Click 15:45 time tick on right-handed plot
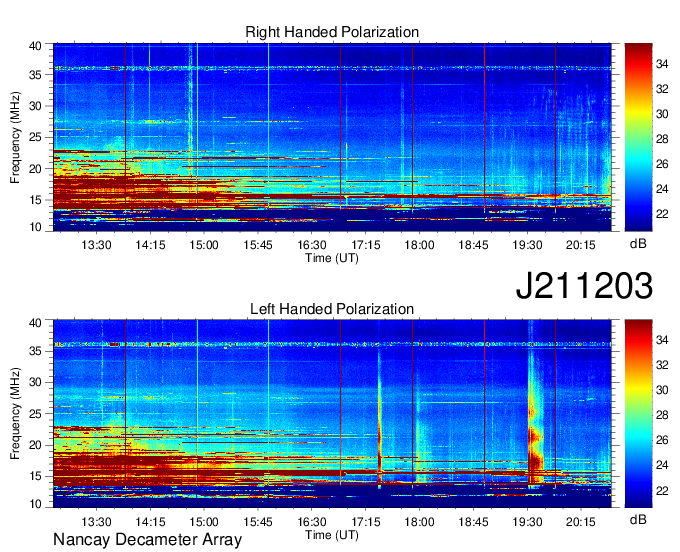Screen dimensions: 680x552 [258, 245]
